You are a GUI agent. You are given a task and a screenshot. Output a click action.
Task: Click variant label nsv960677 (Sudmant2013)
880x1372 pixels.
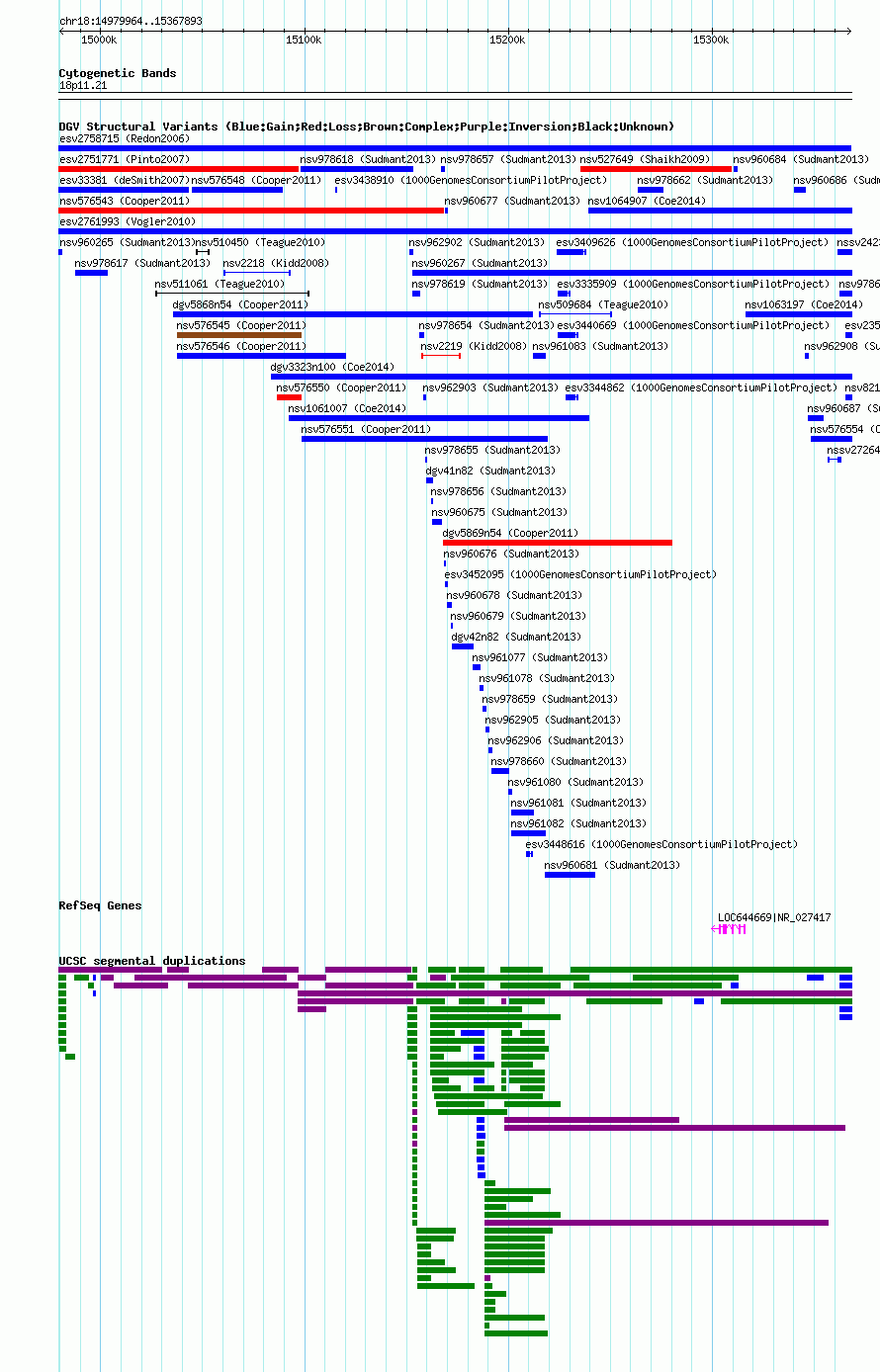[512, 201]
